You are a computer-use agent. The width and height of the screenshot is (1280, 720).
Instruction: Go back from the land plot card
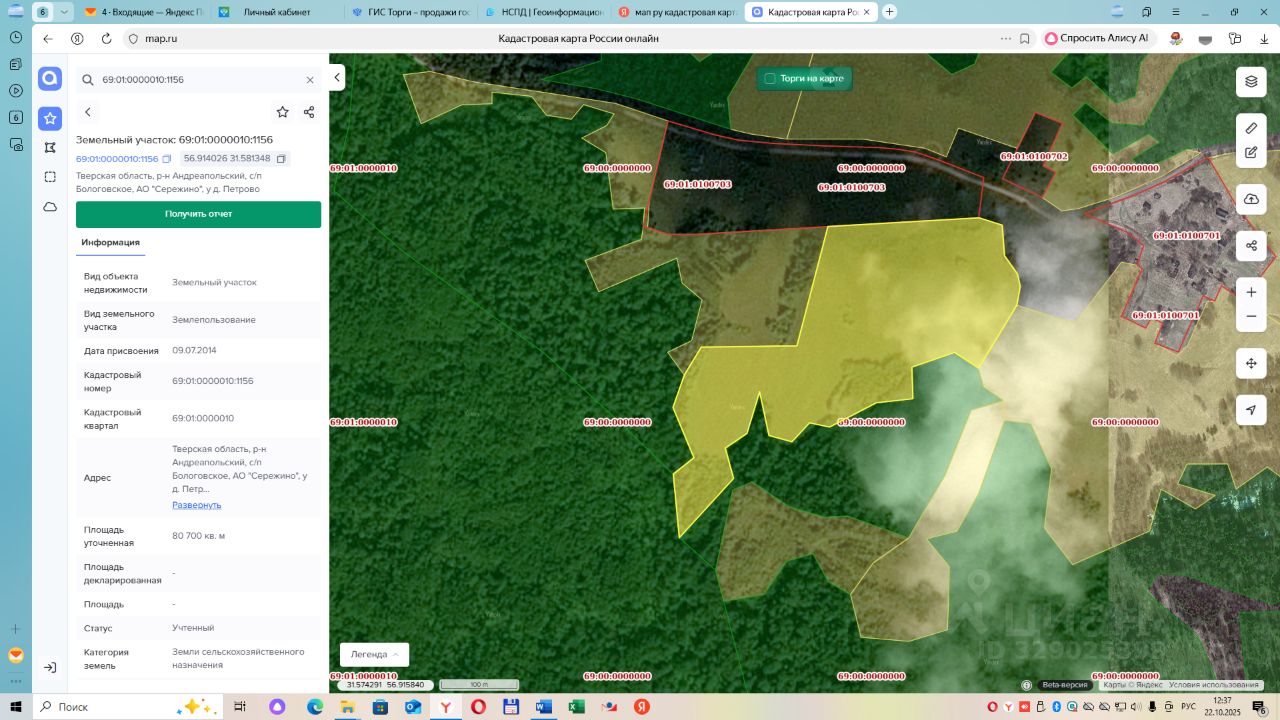tap(88, 112)
